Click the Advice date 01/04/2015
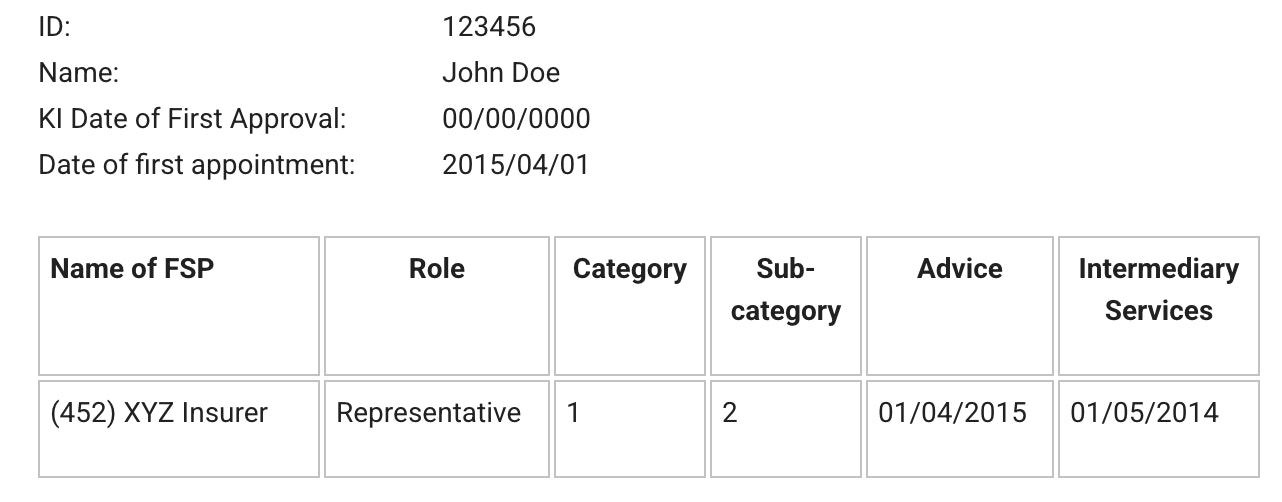1282x502 pixels. pos(952,413)
